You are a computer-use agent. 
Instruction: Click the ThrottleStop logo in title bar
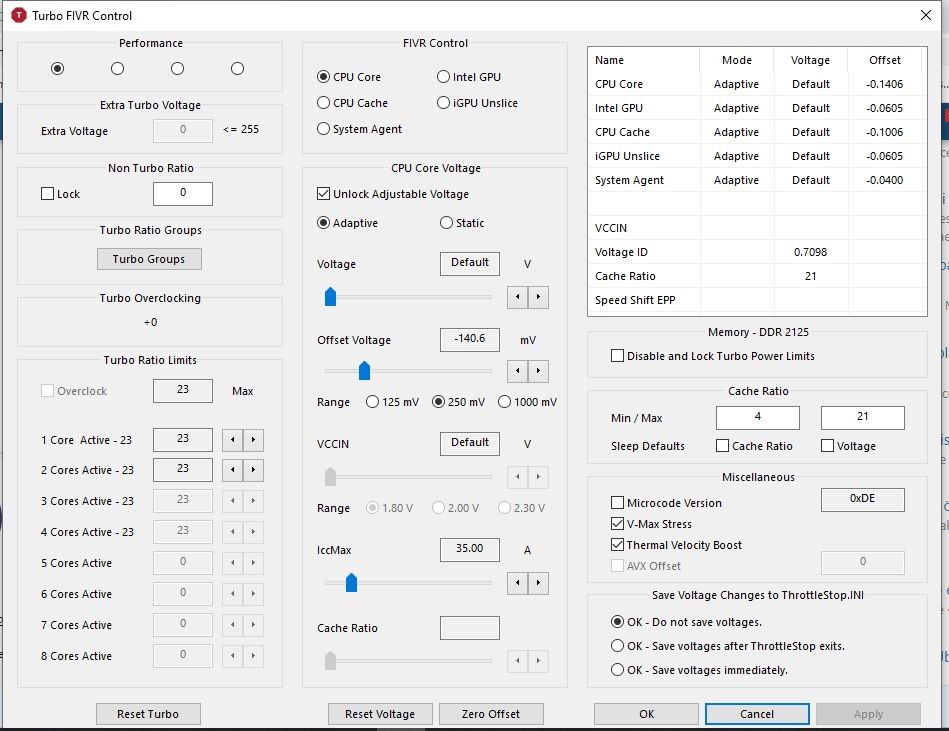coord(19,15)
